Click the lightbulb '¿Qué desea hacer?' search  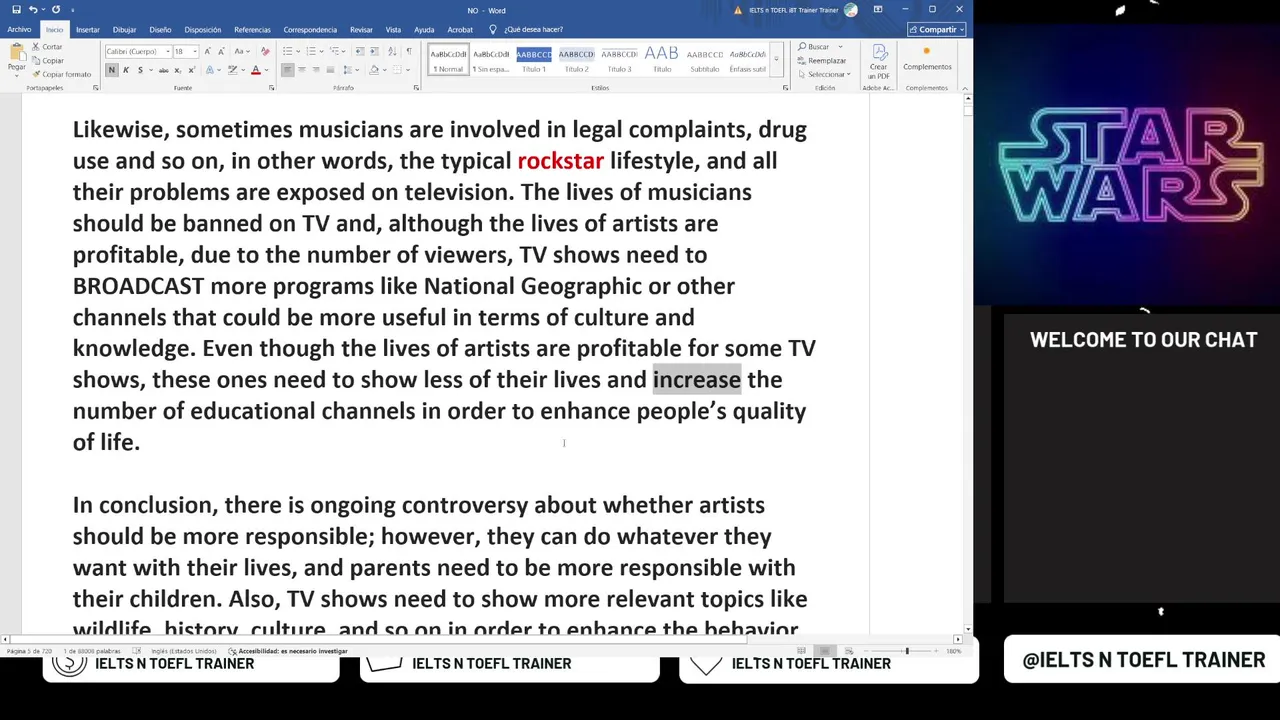pos(527,30)
